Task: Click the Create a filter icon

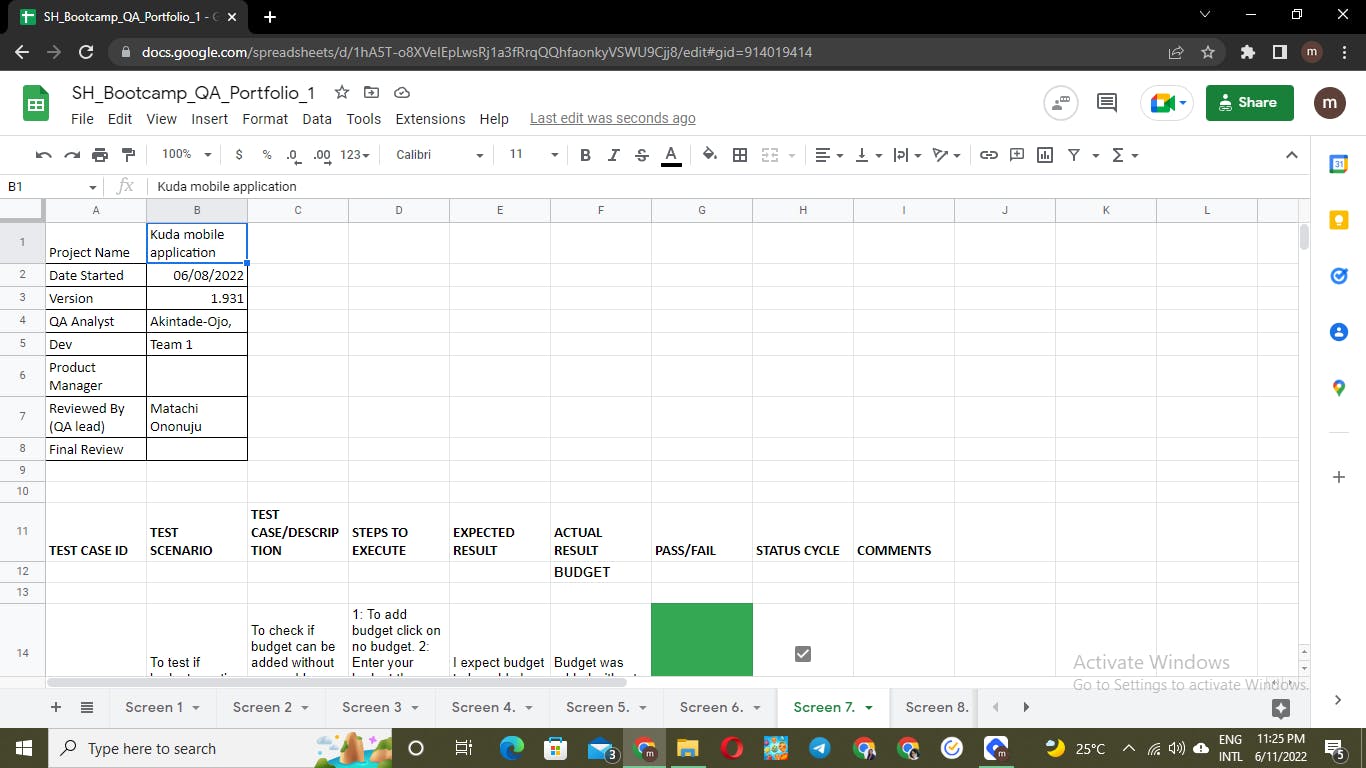Action: [1074, 155]
